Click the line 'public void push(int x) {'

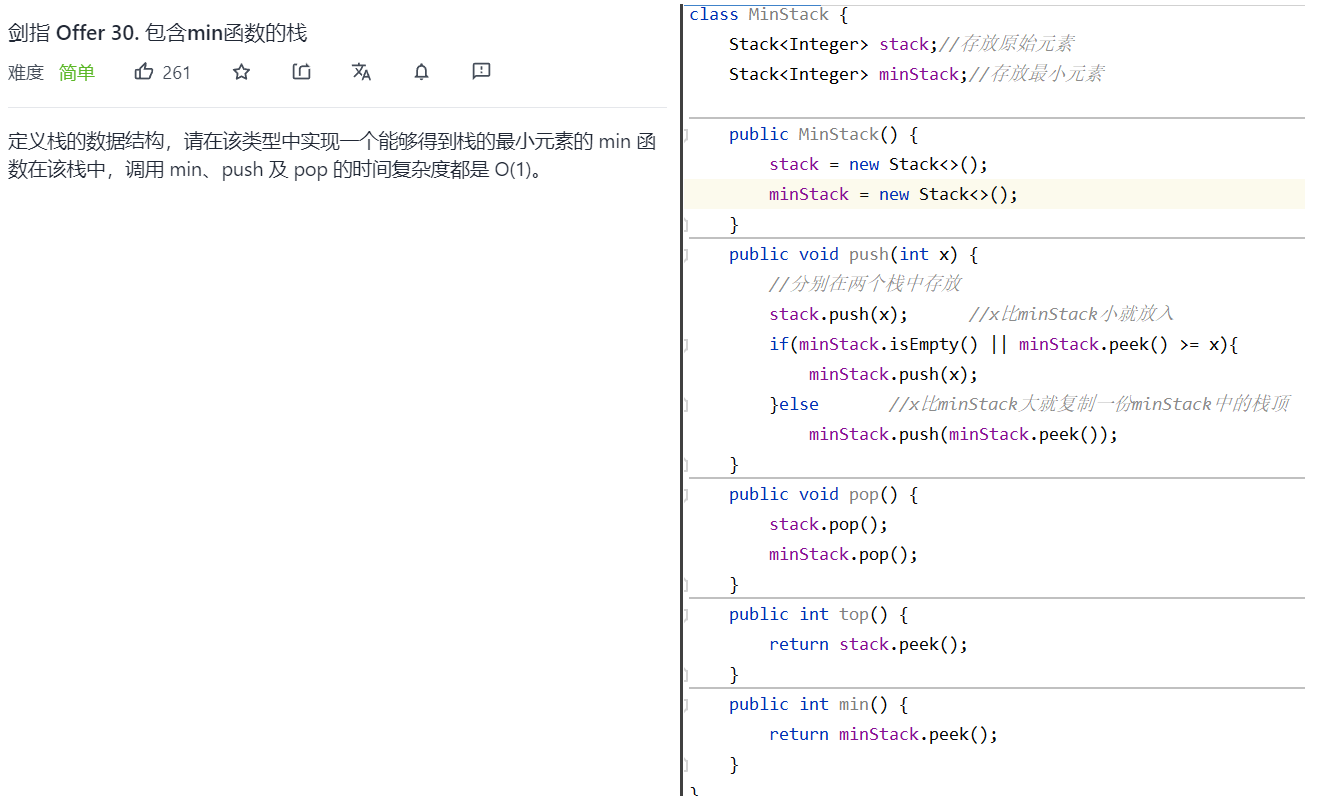coord(854,254)
